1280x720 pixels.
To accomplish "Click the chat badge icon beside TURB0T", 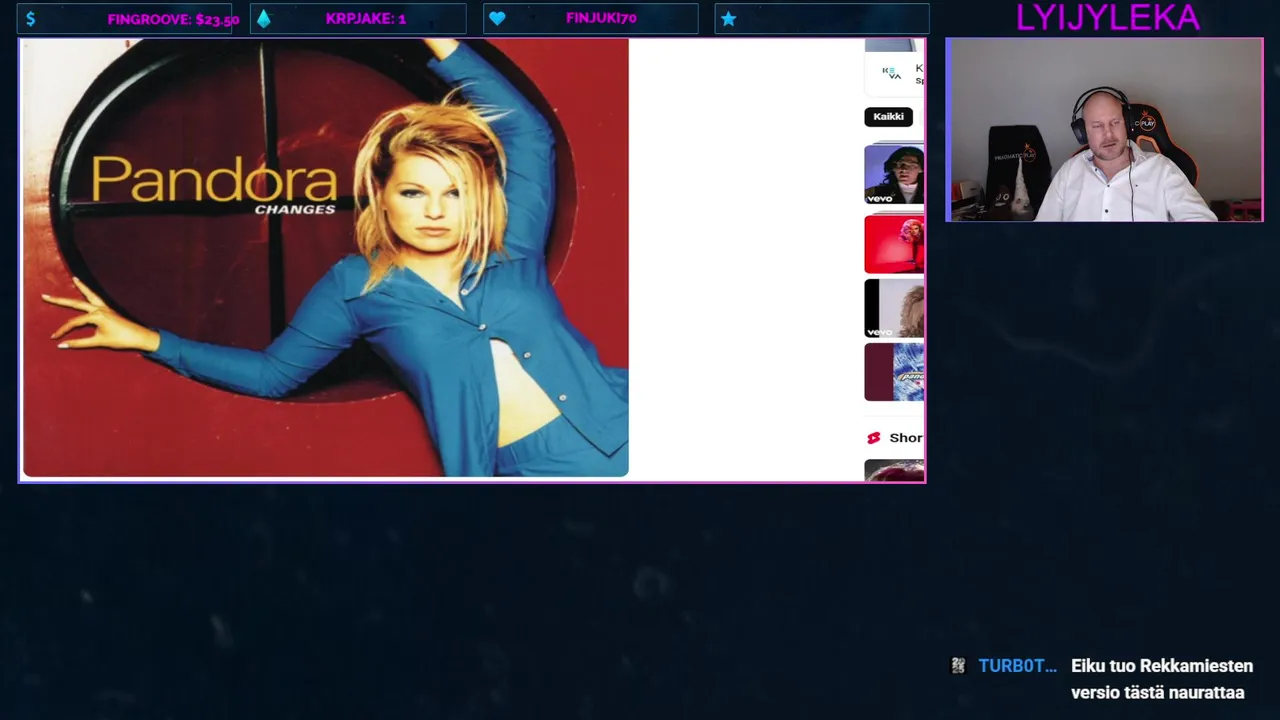I will click(x=958, y=666).
